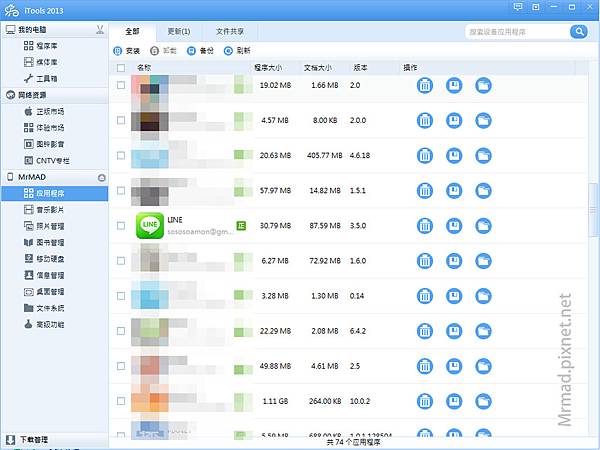
Task: Check the 4.57 MB app checkbox
Action: [121, 121]
